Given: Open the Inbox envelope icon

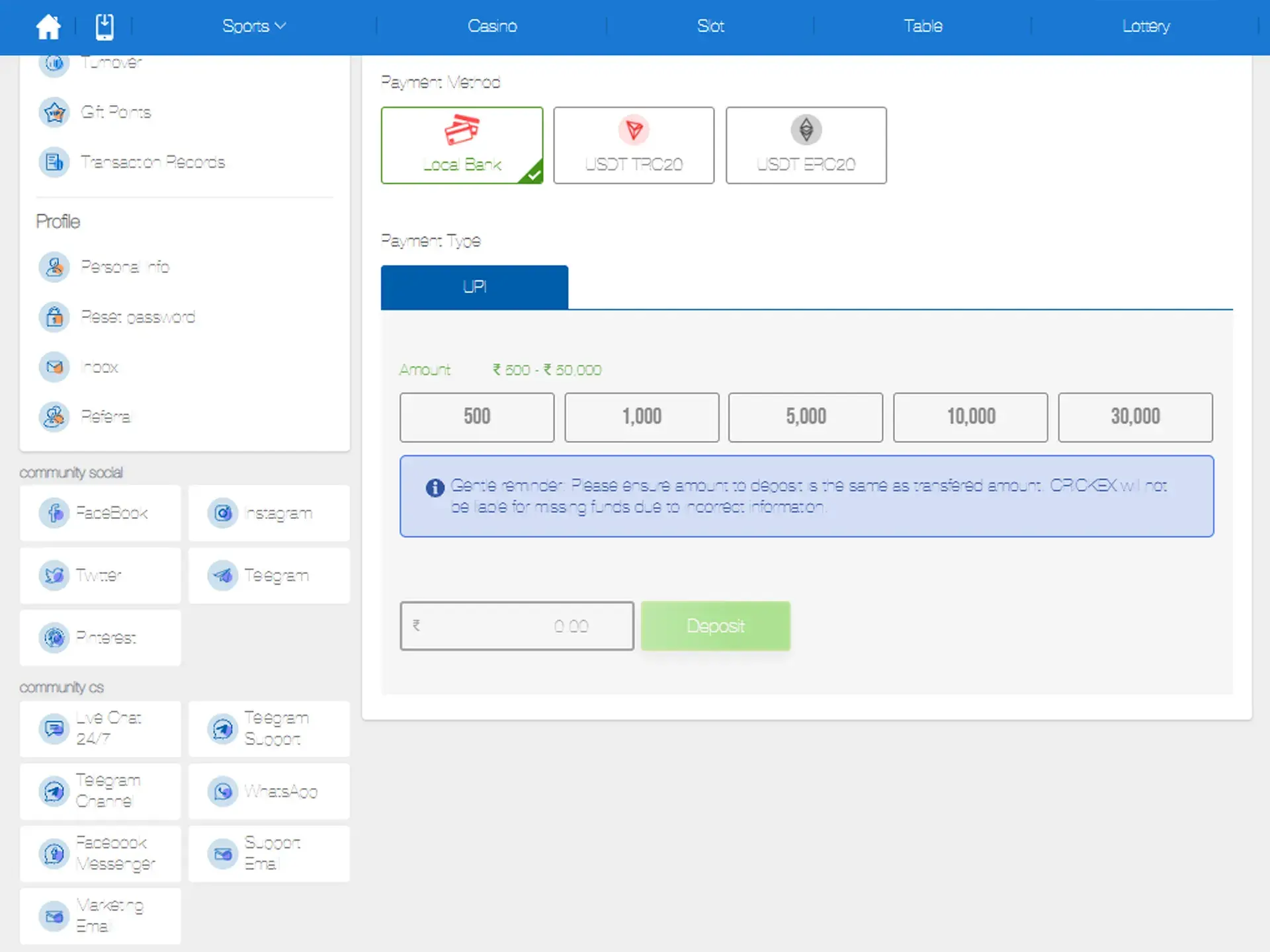Looking at the screenshot, I should 54,367.
